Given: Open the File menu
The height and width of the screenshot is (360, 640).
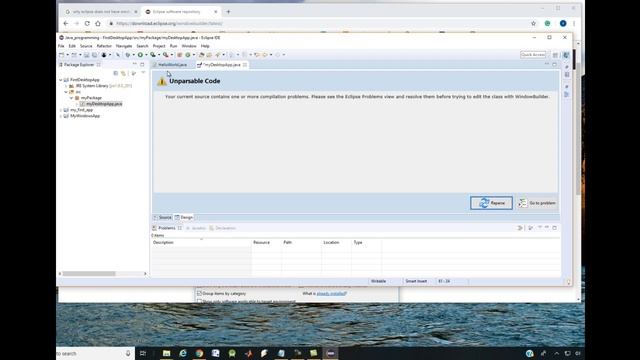Looking at the screenshot, I should click(x=61, y=46).
